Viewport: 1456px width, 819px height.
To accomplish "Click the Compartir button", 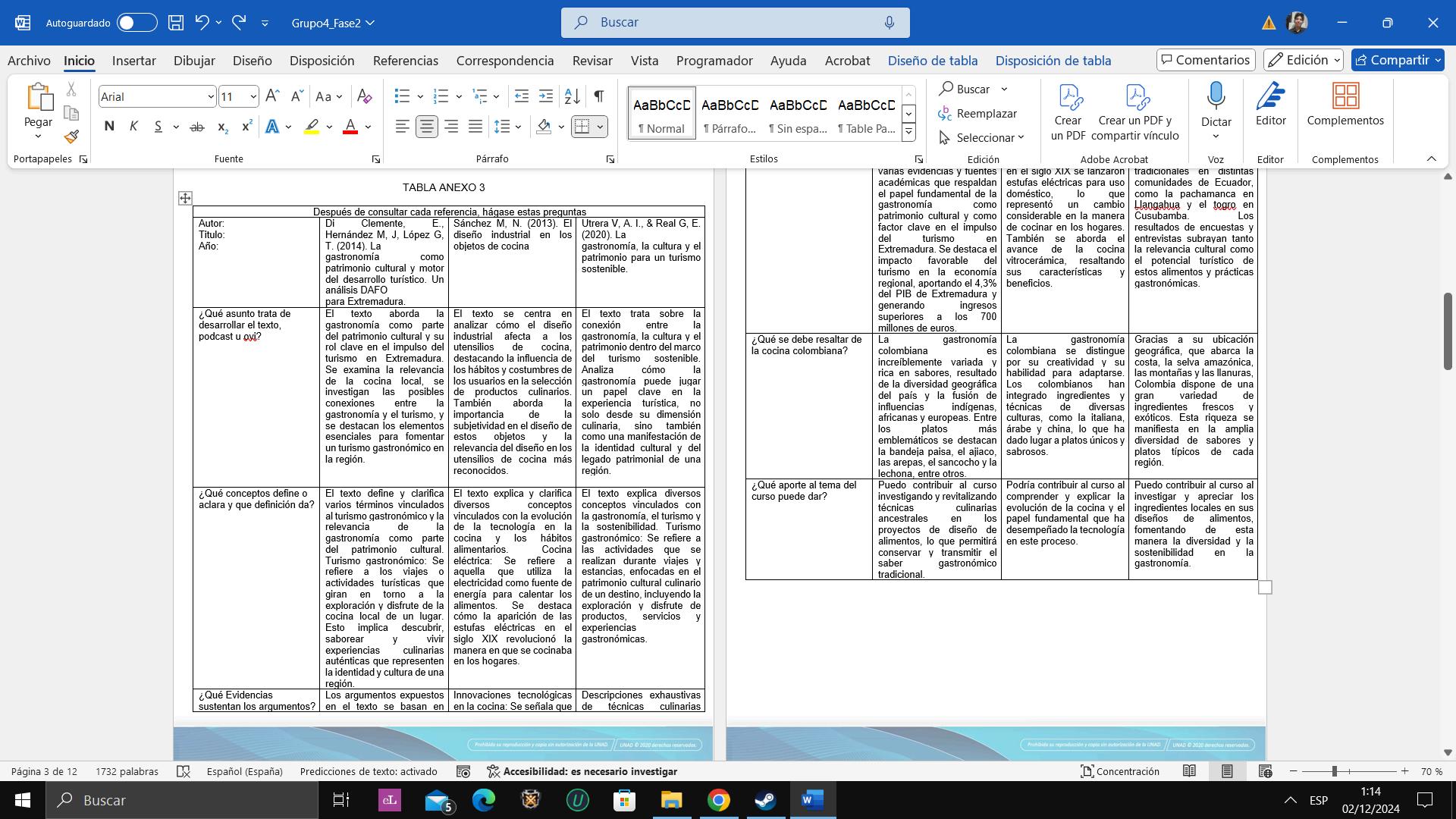I will [1398, 60].
